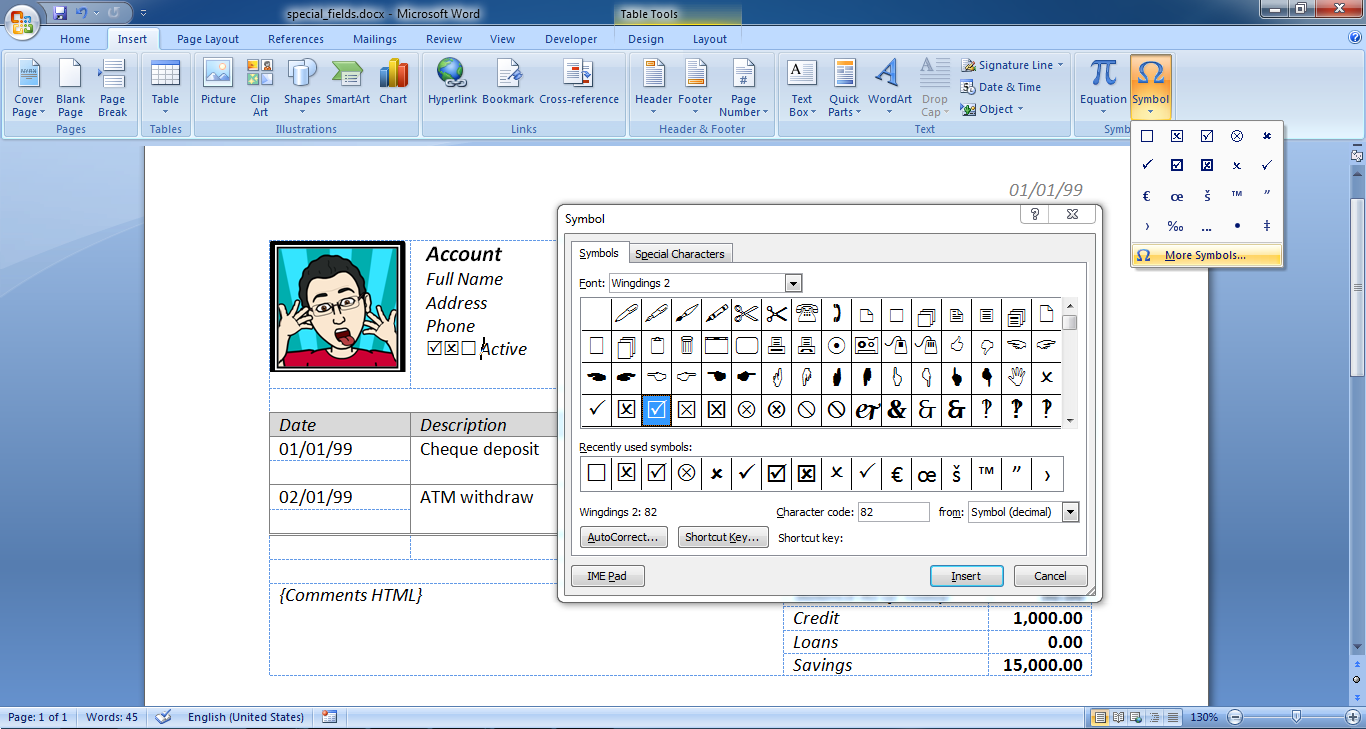Open Word Help question mark icon
Viewport: 1366px width, 729px height.
pyautogui.click(x=1354, y=38)
